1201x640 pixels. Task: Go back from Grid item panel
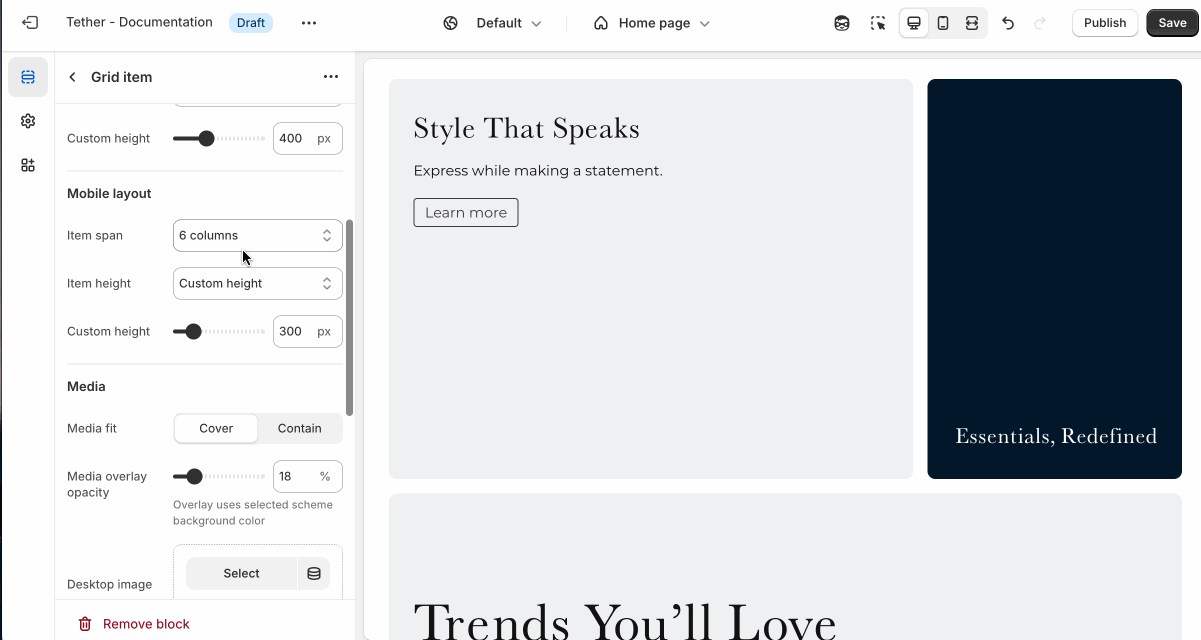(x=72, y=77)
